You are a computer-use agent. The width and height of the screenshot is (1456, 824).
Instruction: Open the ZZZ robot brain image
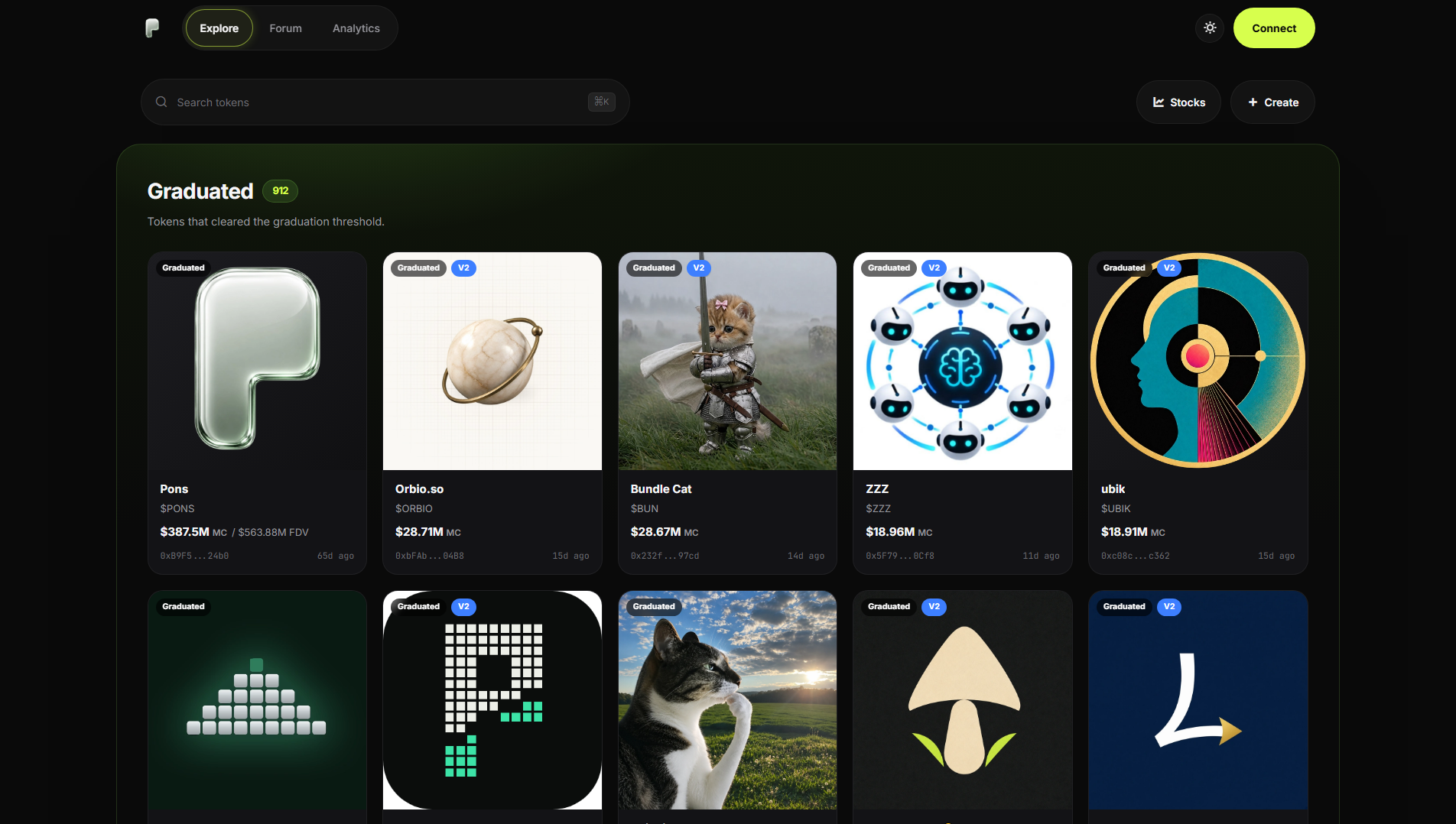[x=963, y=361]
